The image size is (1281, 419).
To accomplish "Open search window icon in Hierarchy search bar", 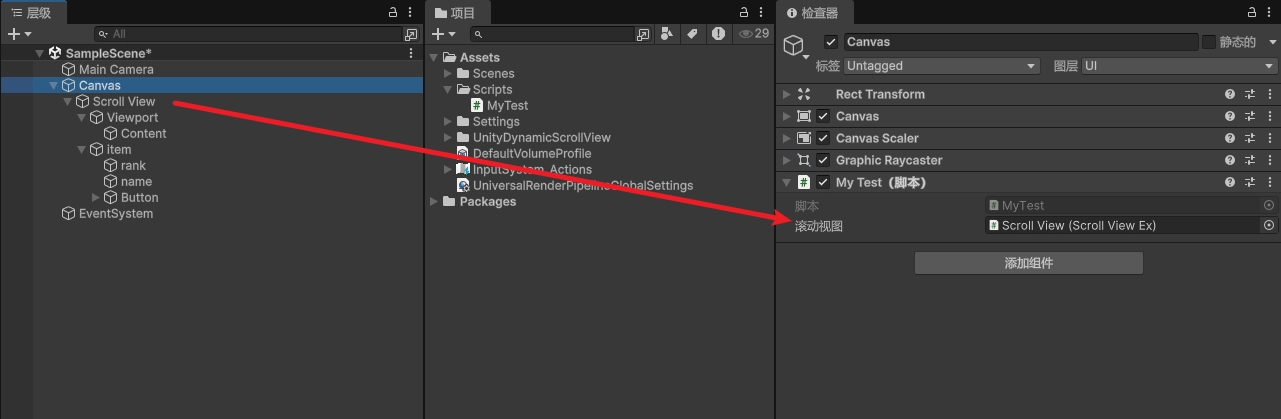I will [x=411, y=34].
